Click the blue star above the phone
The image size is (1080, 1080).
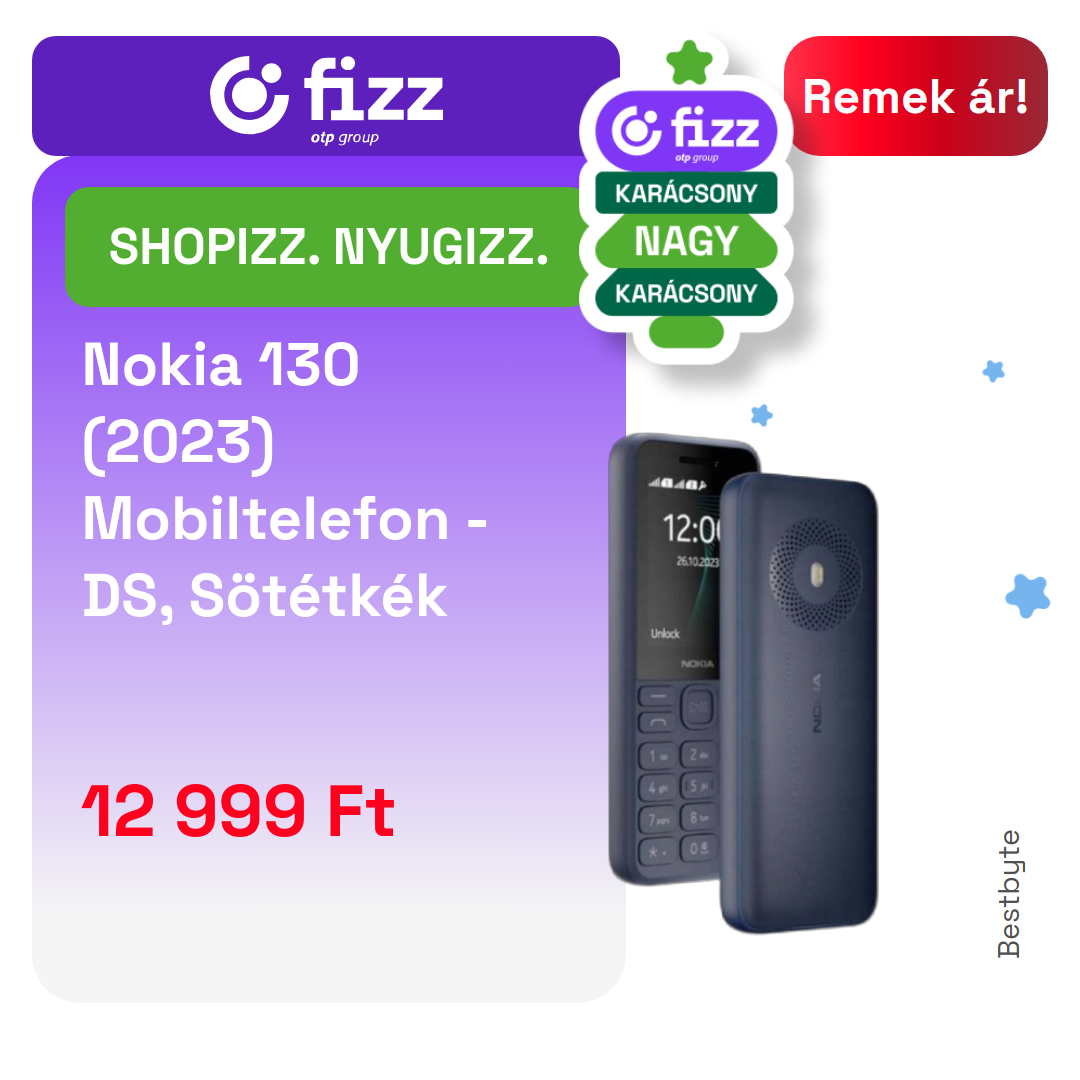click(x=761, y=415)
